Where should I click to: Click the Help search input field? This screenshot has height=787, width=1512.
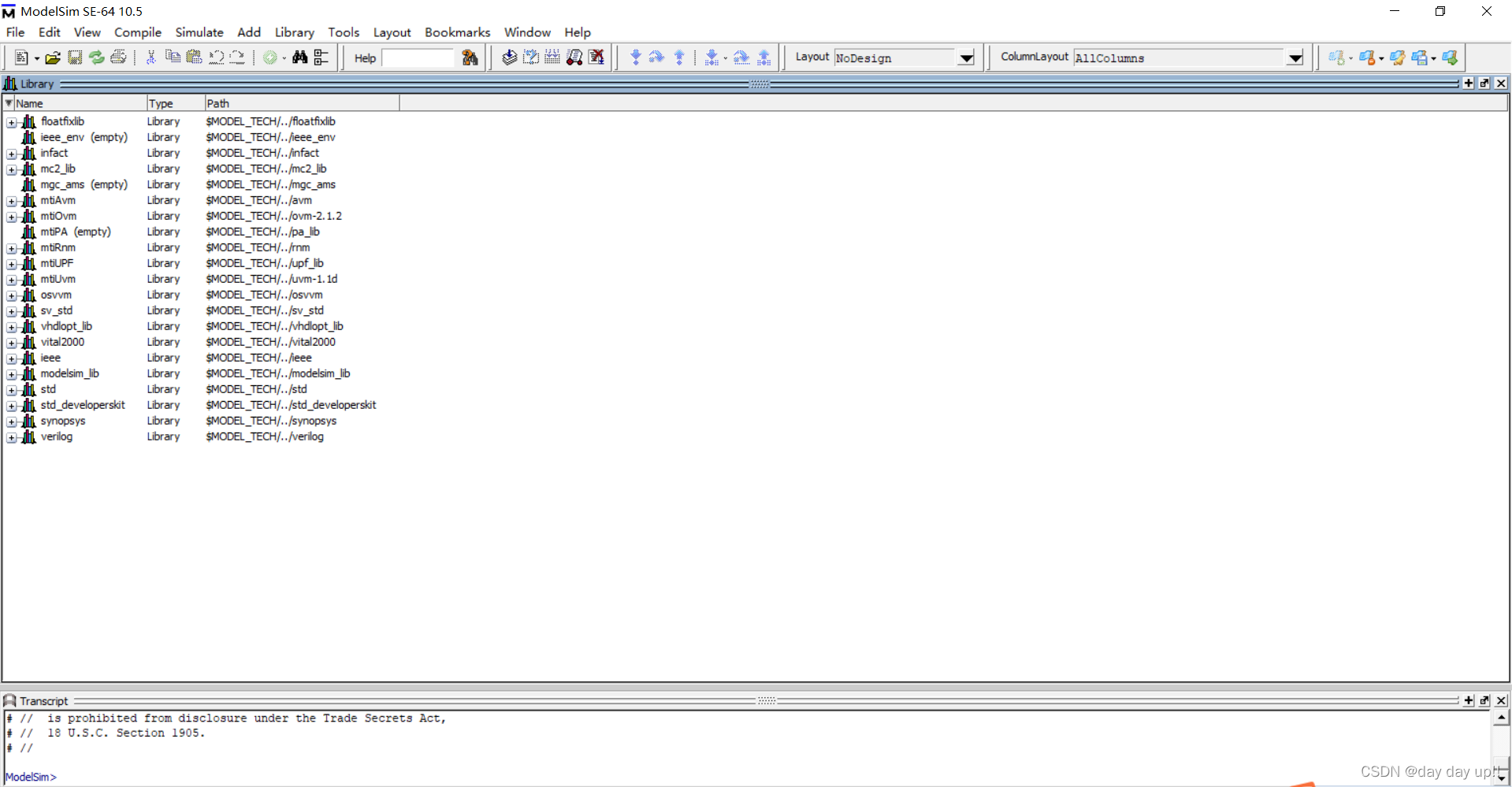tap(418, 58)
